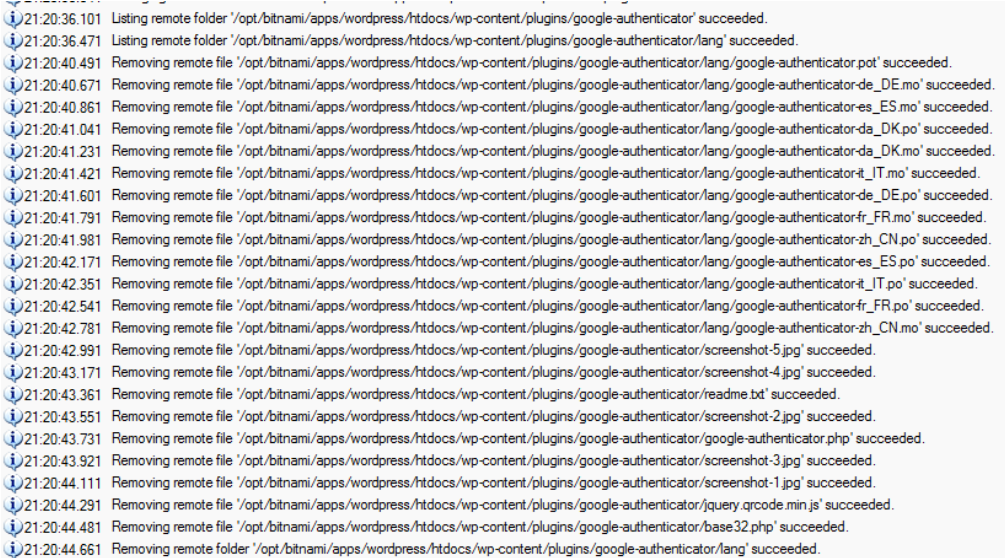Click the google-authenticator-da_DK.po log line
Screen dimensions: 1005x558
click(x=499, y=129)
